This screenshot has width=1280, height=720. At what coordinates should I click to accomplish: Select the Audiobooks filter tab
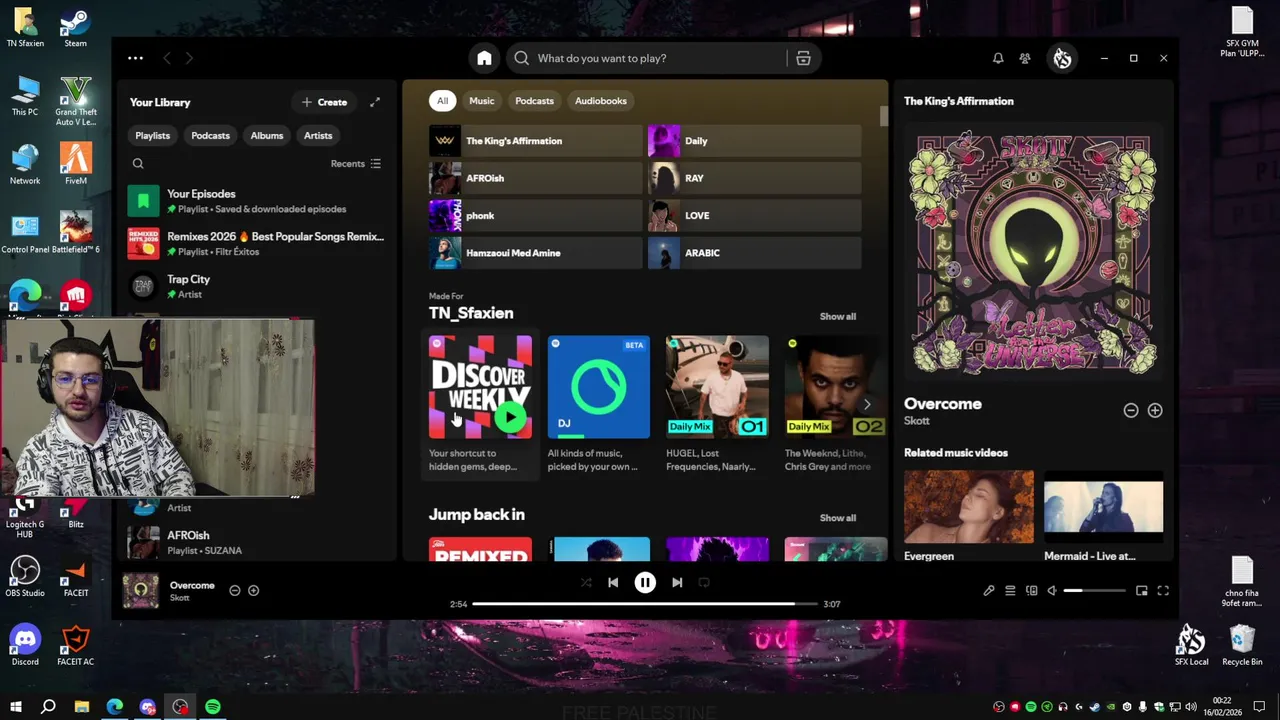pos(601,101)
